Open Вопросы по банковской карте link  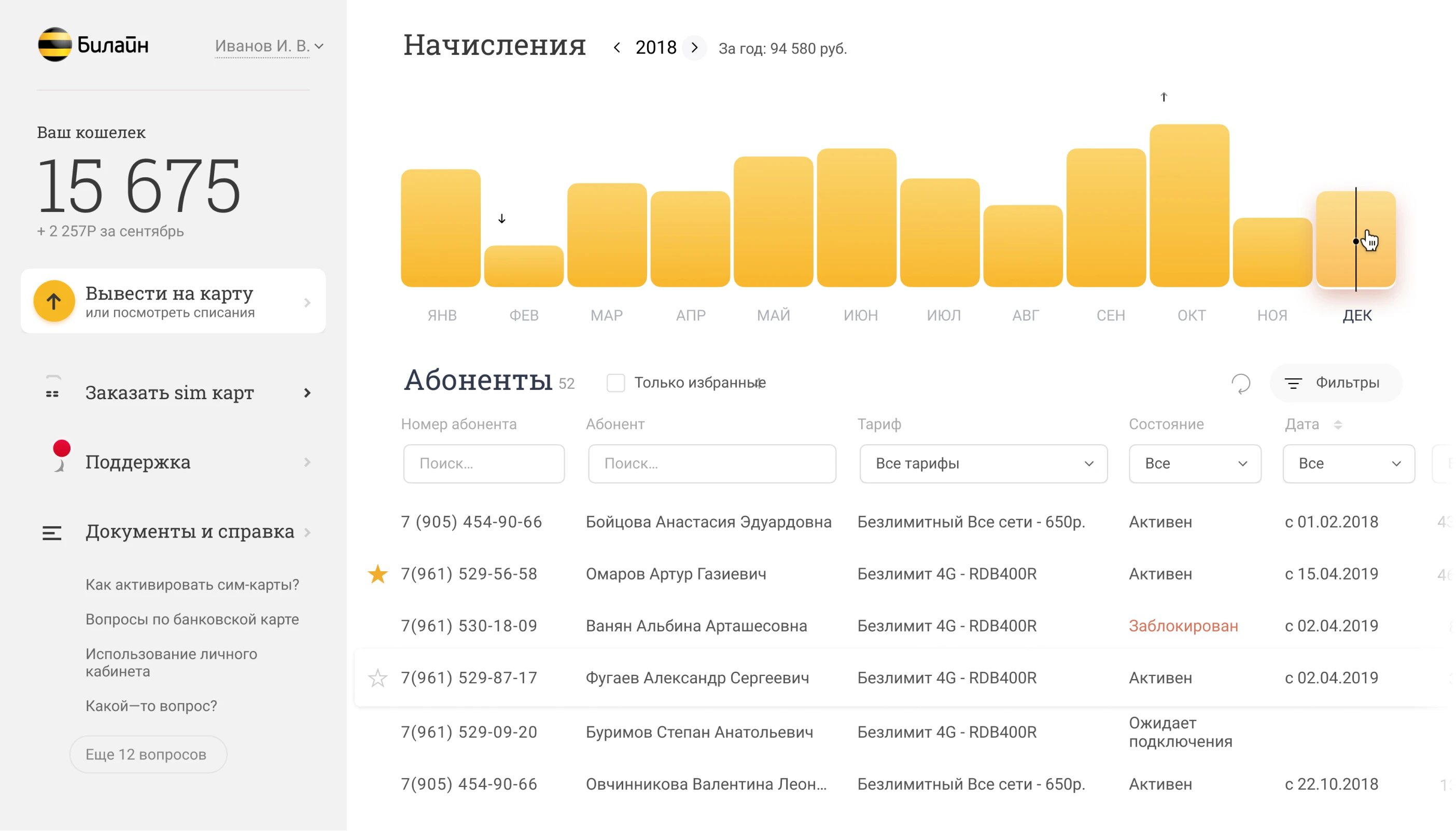[192, 619]
